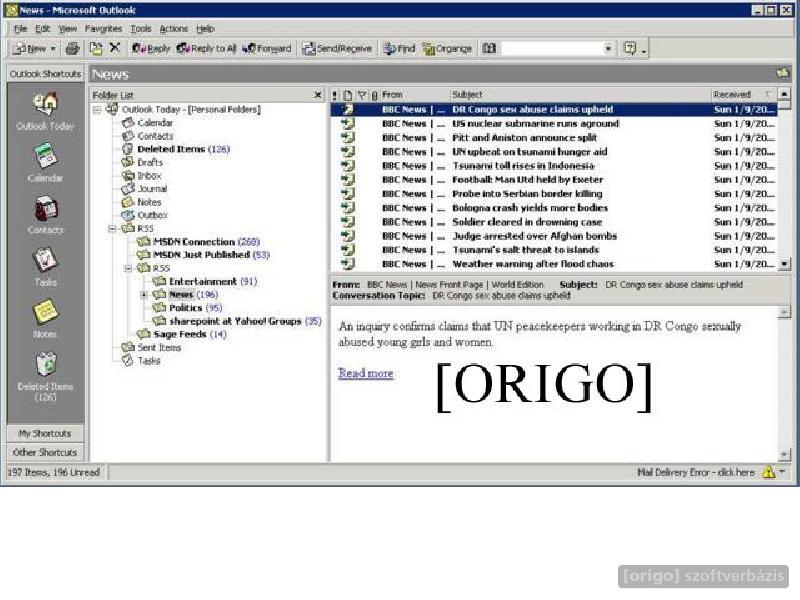Image resolution: width=800 pixels, height=600 pixels.
Task: Sort messages by the Icon column header
Action: coord(347,95)
